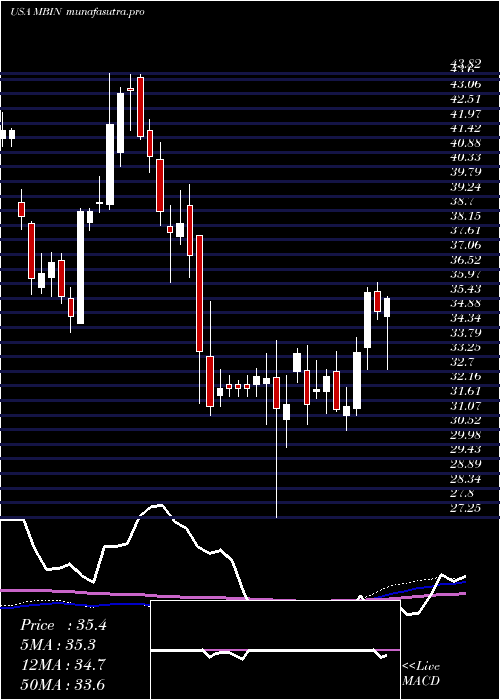Select the 31.61 price label
Screen dimensions: 500x700
pyautogui.click(x=465, y=391)
